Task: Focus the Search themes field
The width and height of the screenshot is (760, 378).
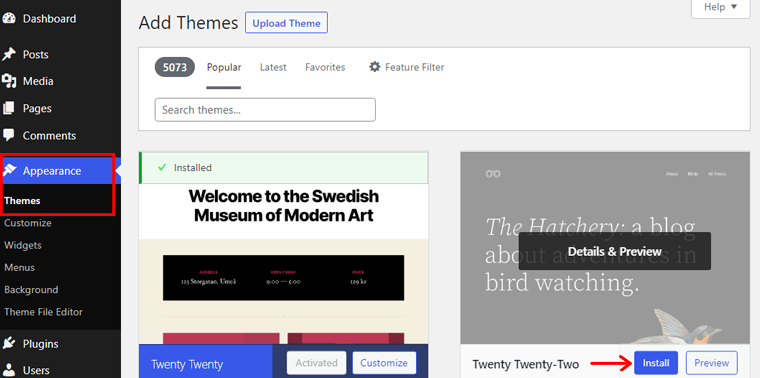Action: tap(265, 110)
